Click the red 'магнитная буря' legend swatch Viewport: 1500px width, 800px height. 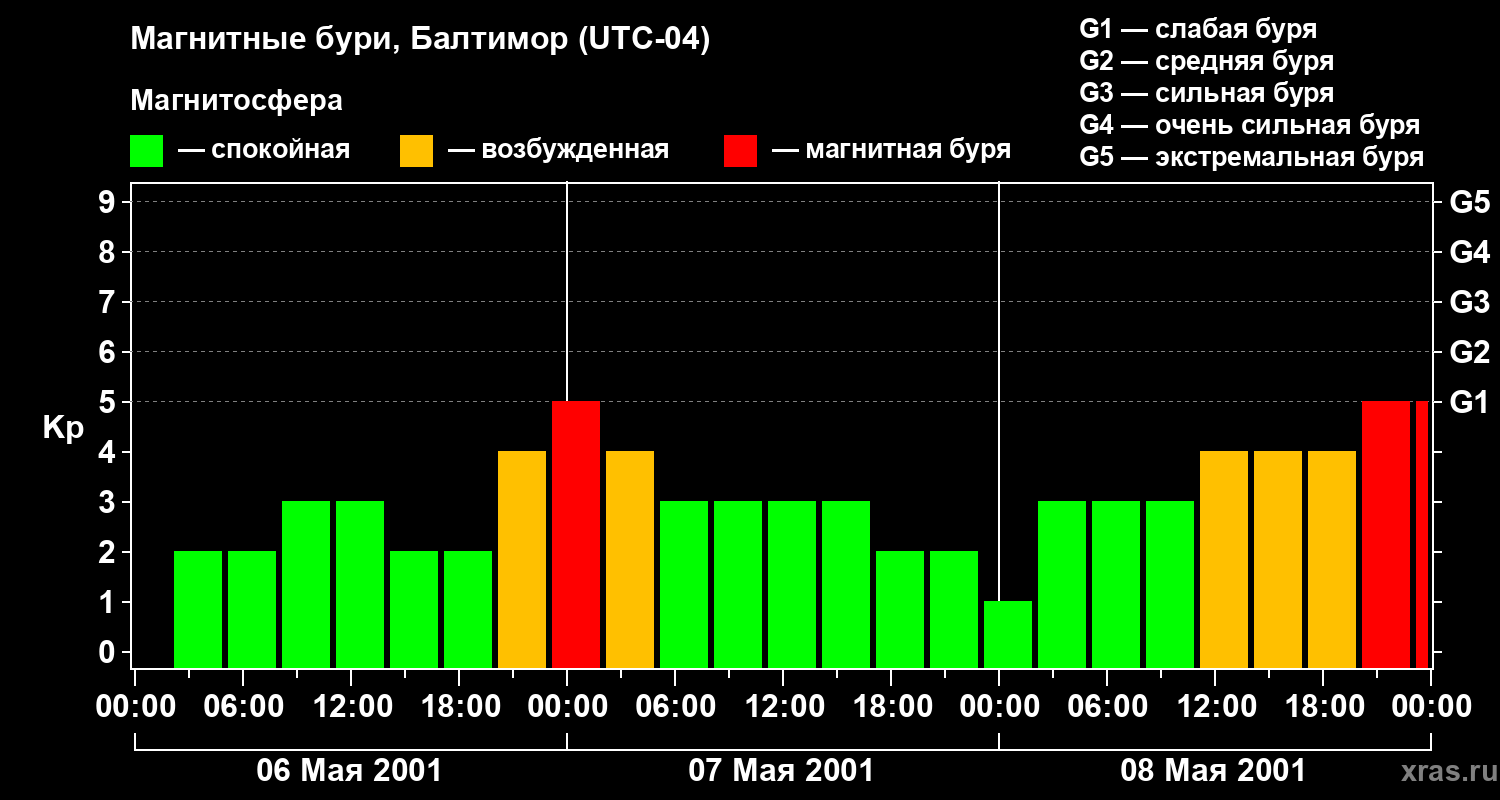tap(740, 151)
